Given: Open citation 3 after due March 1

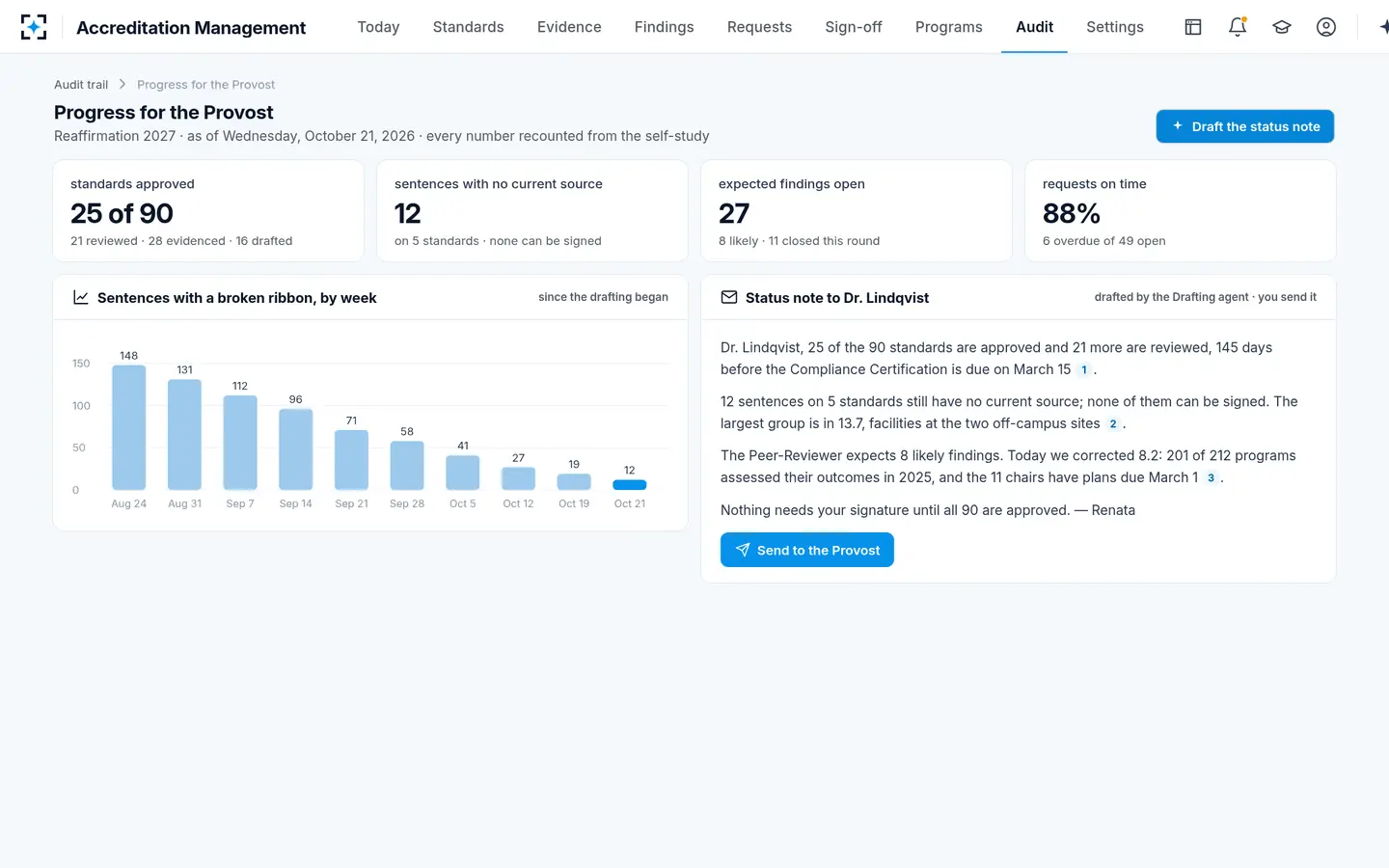Looking at the screenshot, I should pyautogui.click(x=1211, y=478).
